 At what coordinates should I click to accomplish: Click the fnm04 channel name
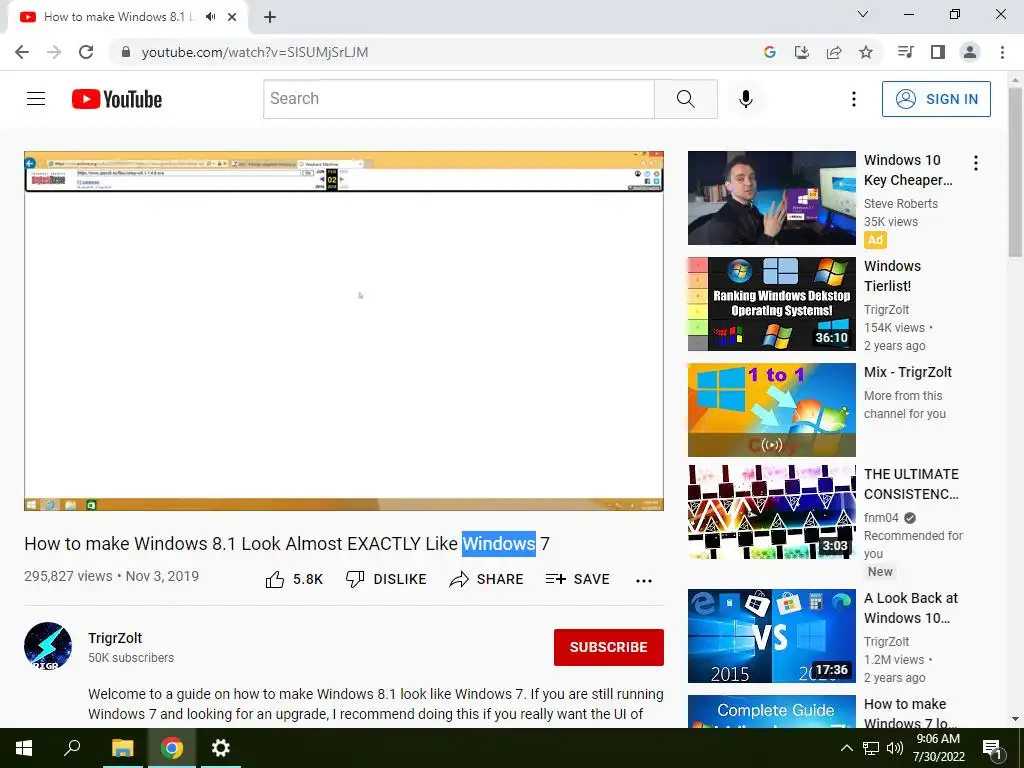tap(881, 518)
